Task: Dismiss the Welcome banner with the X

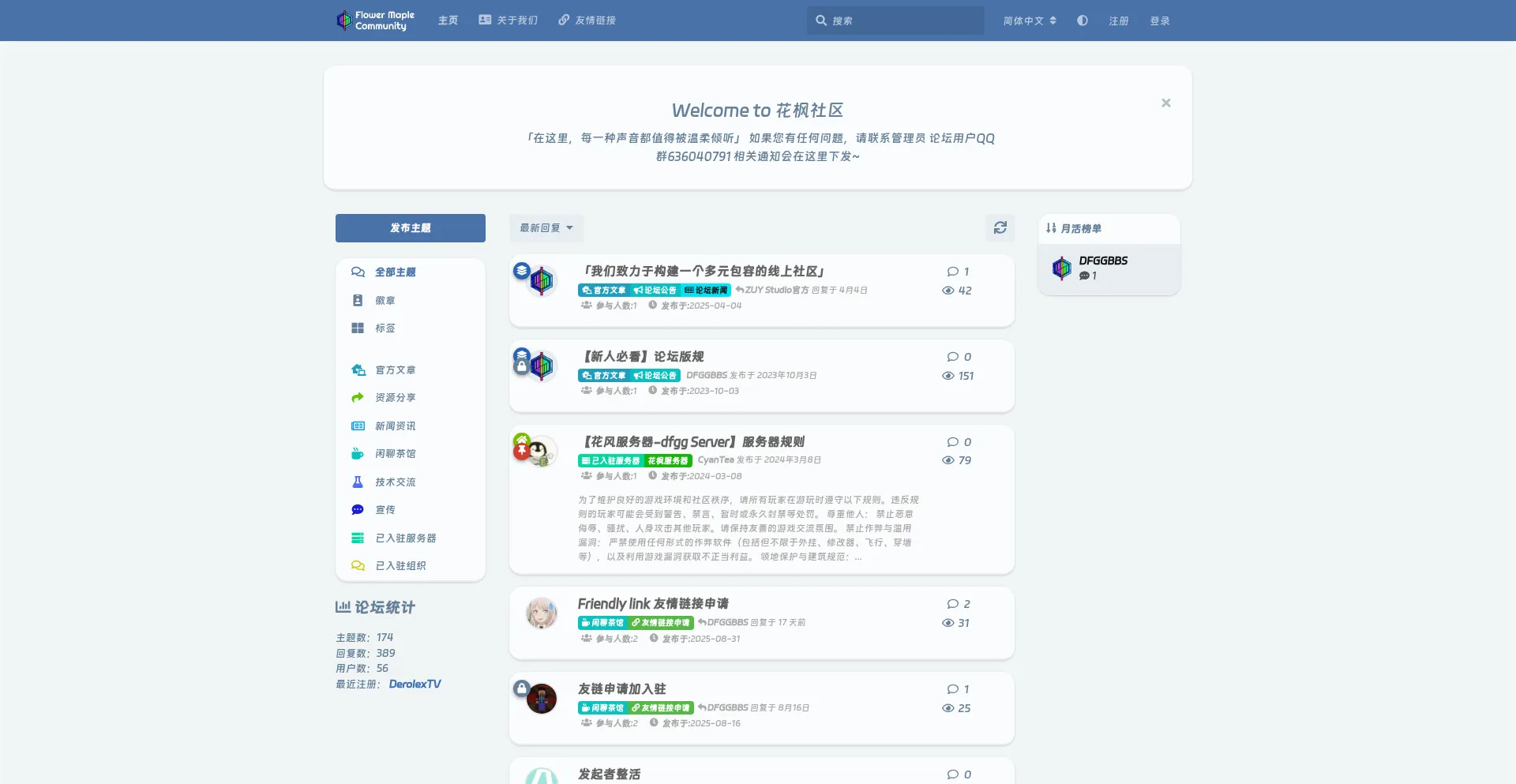Action: point(1165,103)
